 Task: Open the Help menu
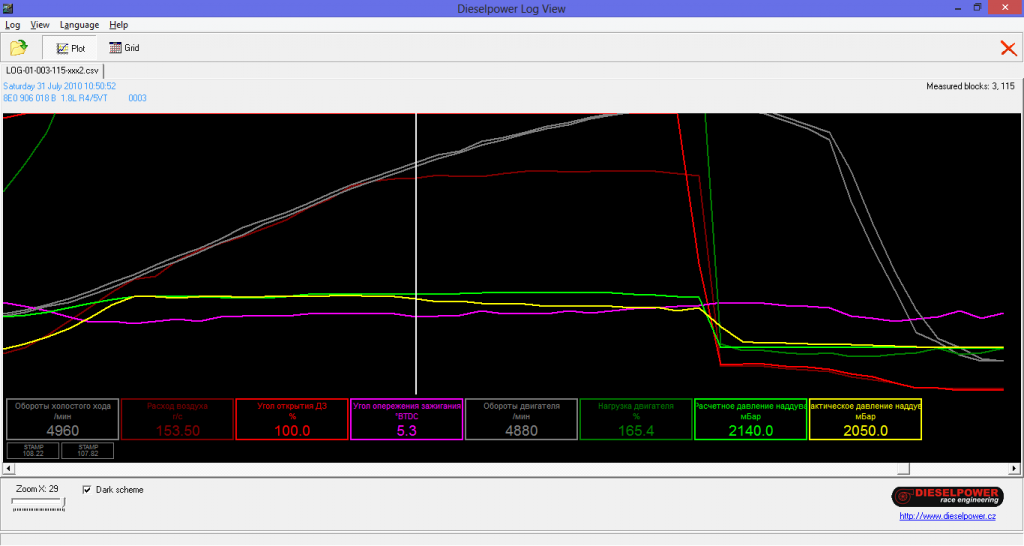click(x=118, y=24)
